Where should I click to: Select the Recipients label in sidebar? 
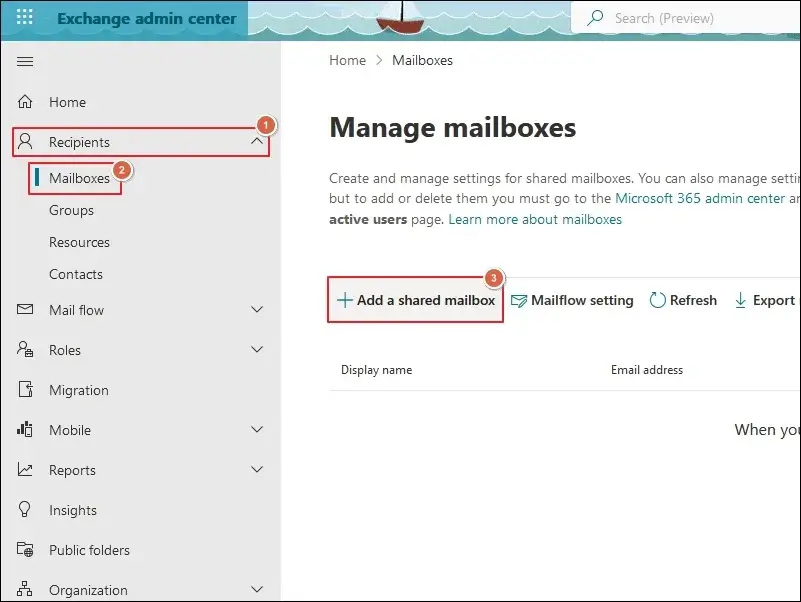point(79,142)
